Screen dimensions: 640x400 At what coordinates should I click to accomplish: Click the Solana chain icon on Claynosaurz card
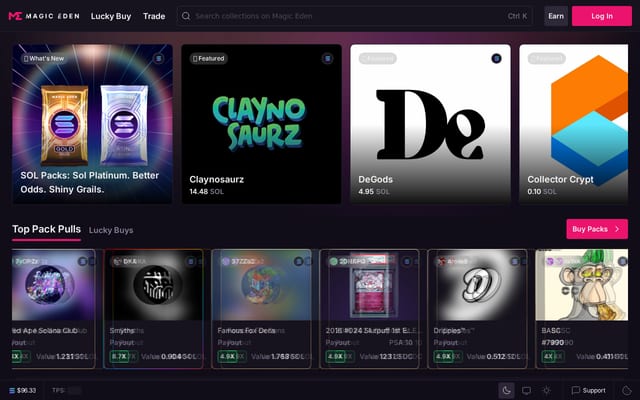[x=327, y=58]
